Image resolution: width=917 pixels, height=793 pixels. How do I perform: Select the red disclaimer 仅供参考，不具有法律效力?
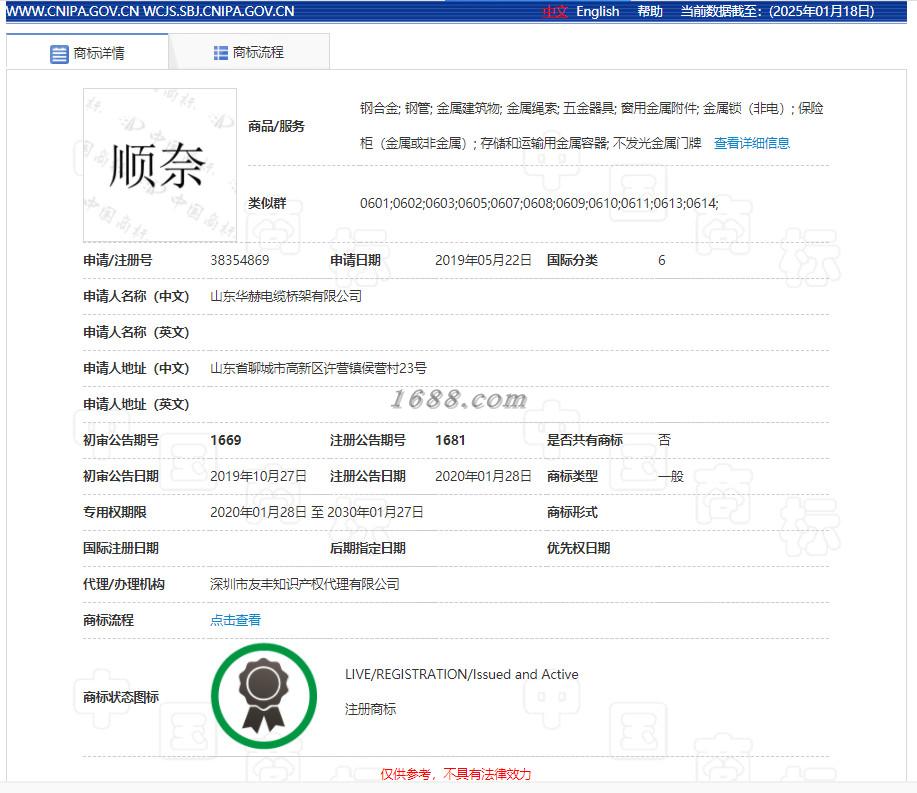tap(456, 774)
